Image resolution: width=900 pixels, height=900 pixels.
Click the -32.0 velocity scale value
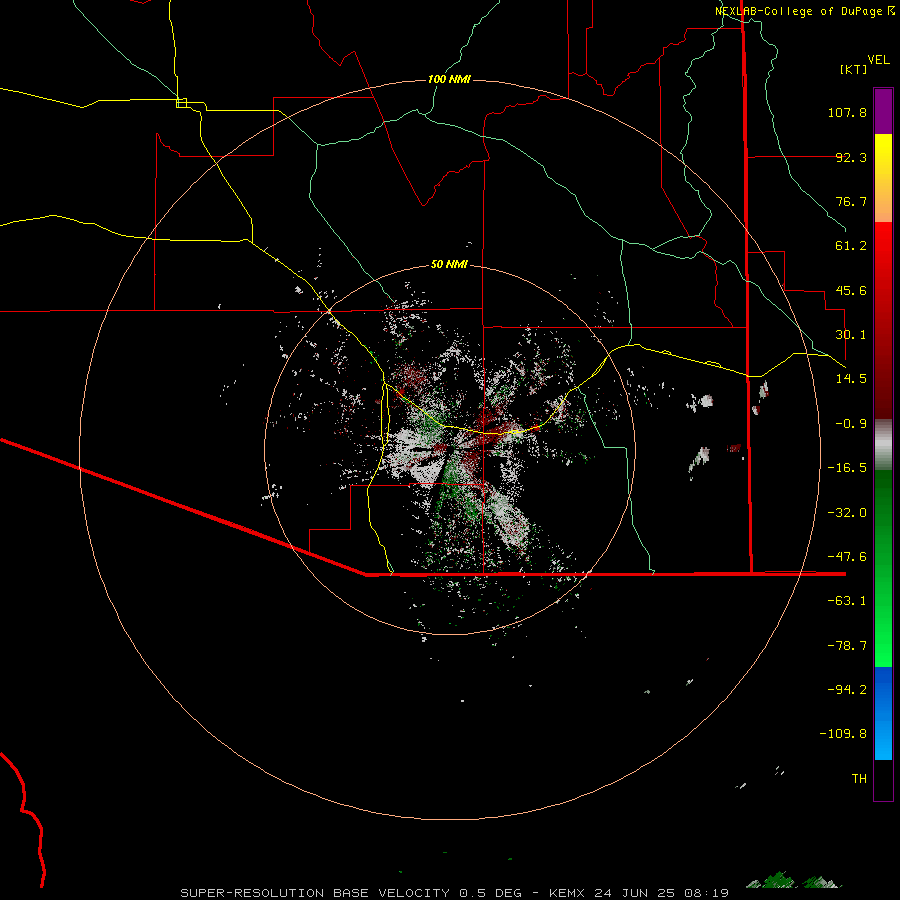(847, 513)
